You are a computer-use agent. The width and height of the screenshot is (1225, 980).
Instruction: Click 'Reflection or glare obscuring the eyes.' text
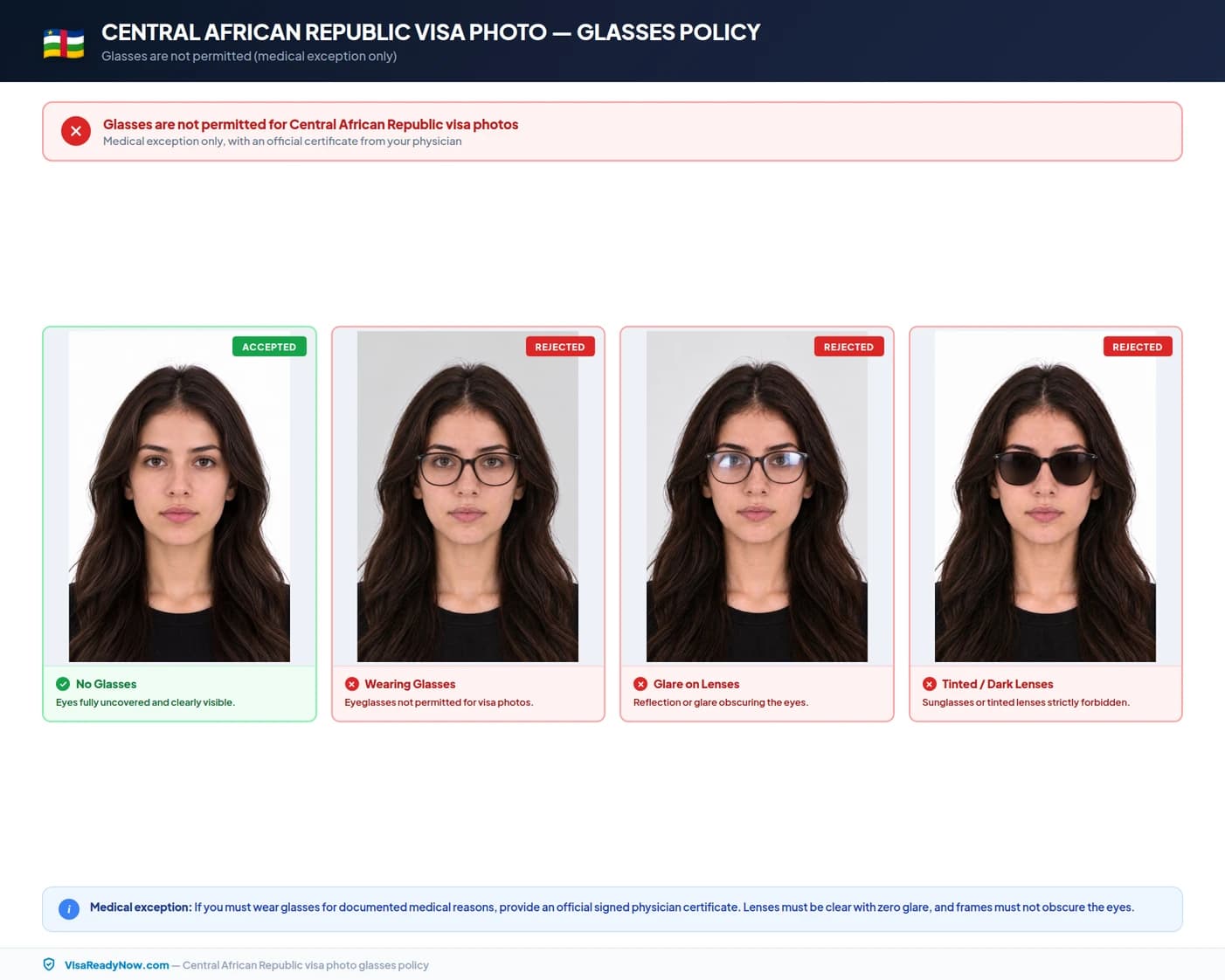721,702
